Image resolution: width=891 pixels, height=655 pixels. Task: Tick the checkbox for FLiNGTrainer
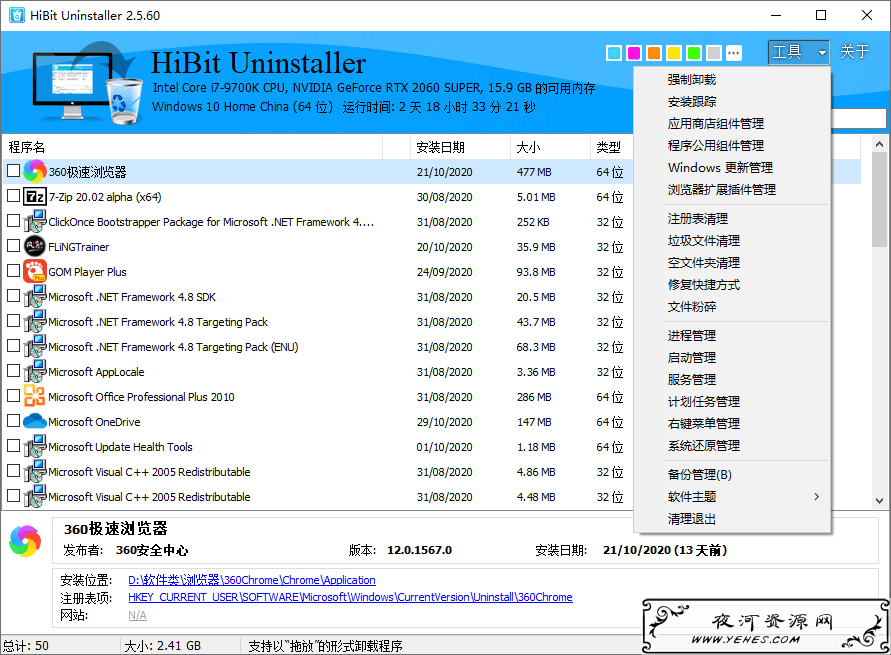[13, 246]
